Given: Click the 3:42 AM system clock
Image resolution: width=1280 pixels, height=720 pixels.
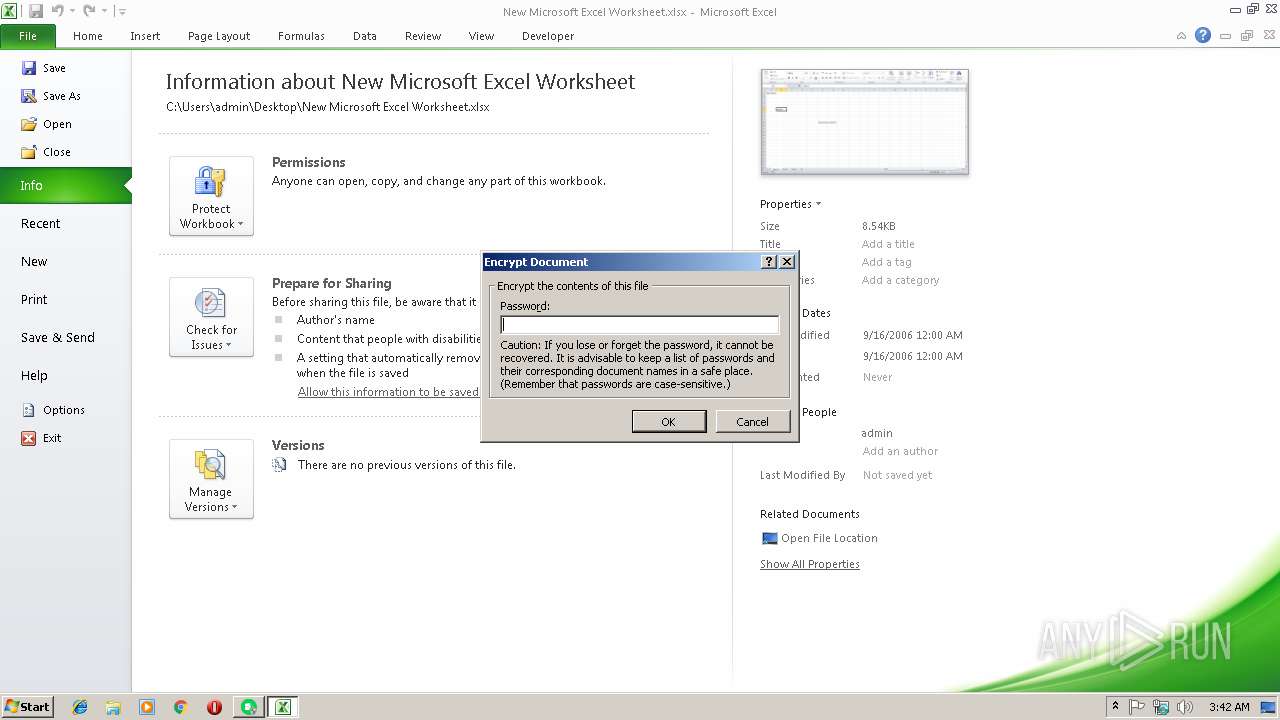Looking at the screenshot, I should (1229, 707).
